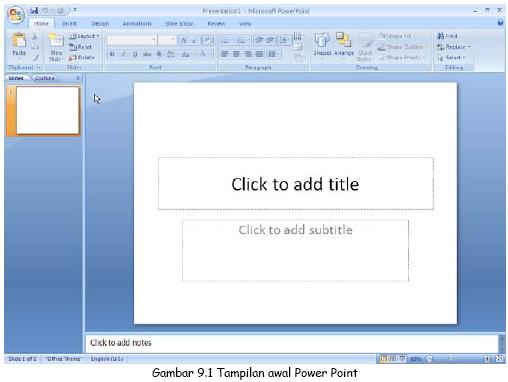Open the Office Button menu
The height and width of the screenshot is (382, 508).
coord(16,15)
